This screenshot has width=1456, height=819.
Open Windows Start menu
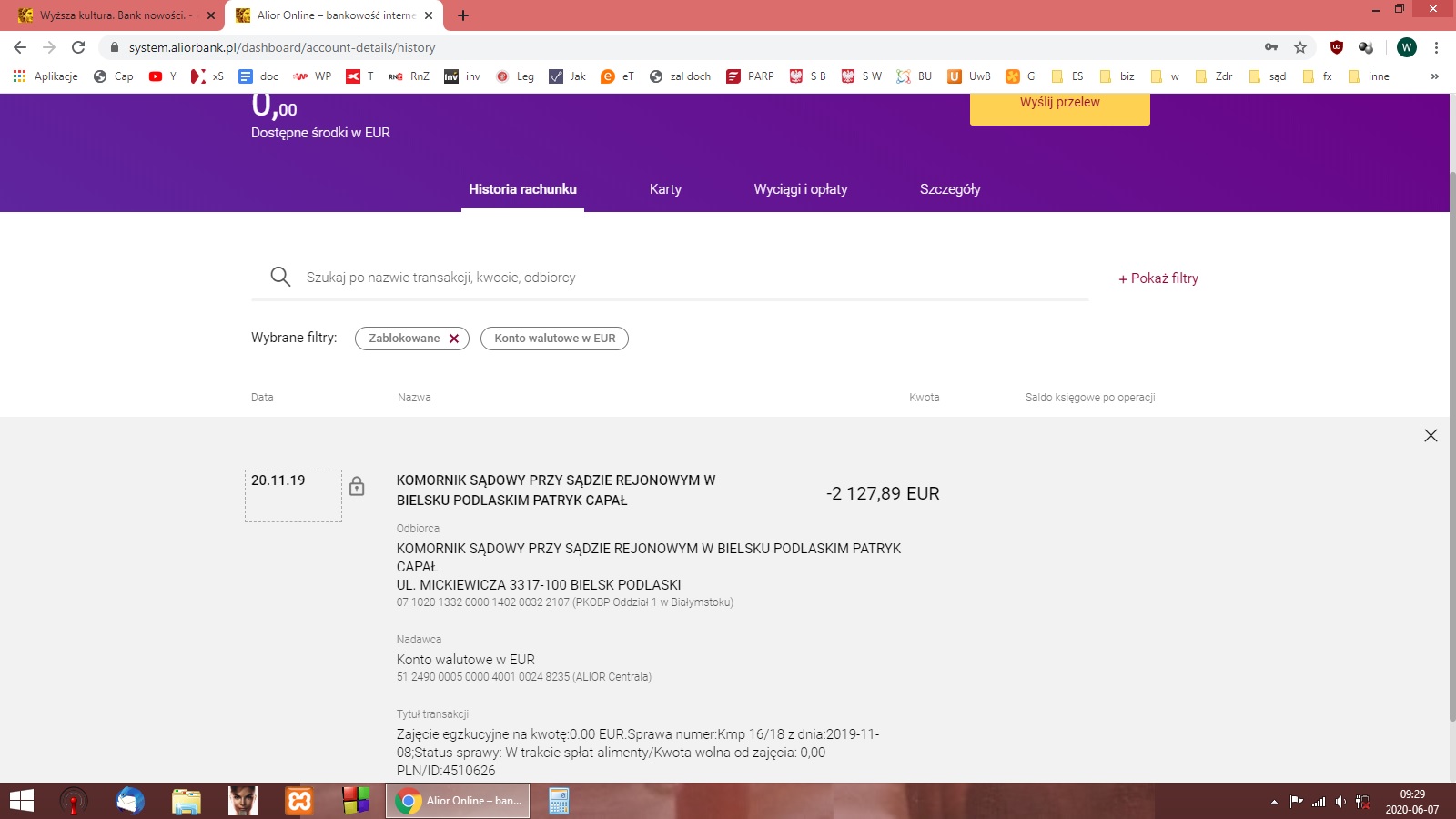click(21, 801)
